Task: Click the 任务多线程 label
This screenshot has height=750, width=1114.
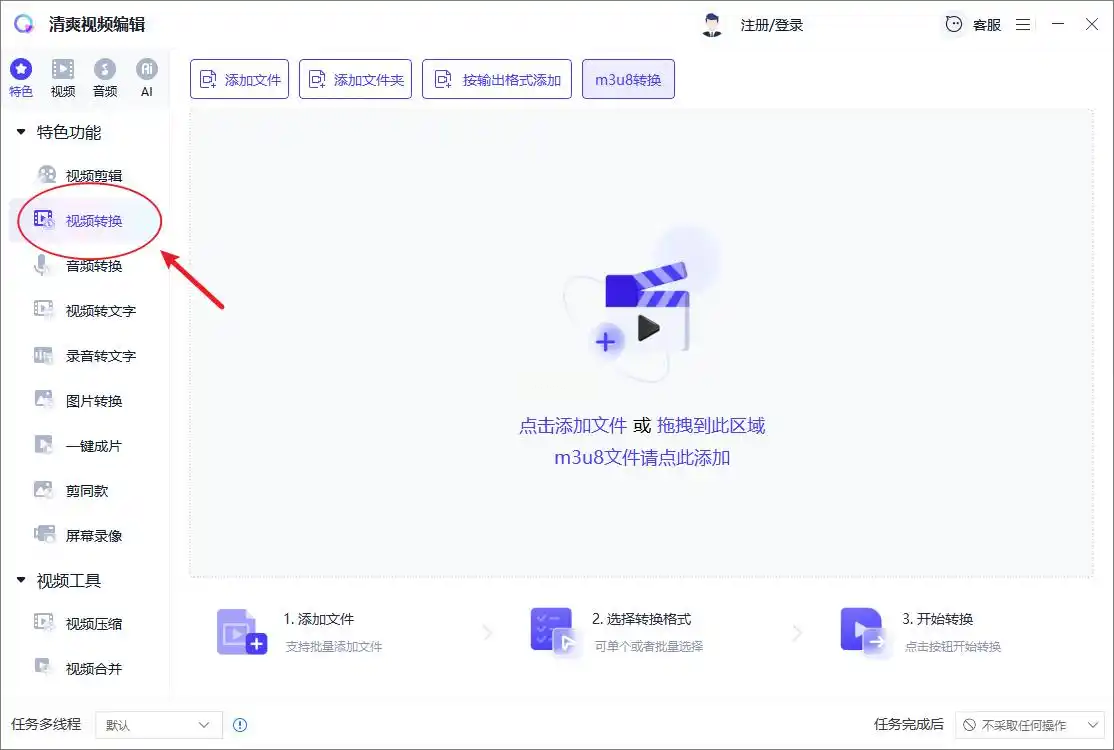Action: click(46, 724)
